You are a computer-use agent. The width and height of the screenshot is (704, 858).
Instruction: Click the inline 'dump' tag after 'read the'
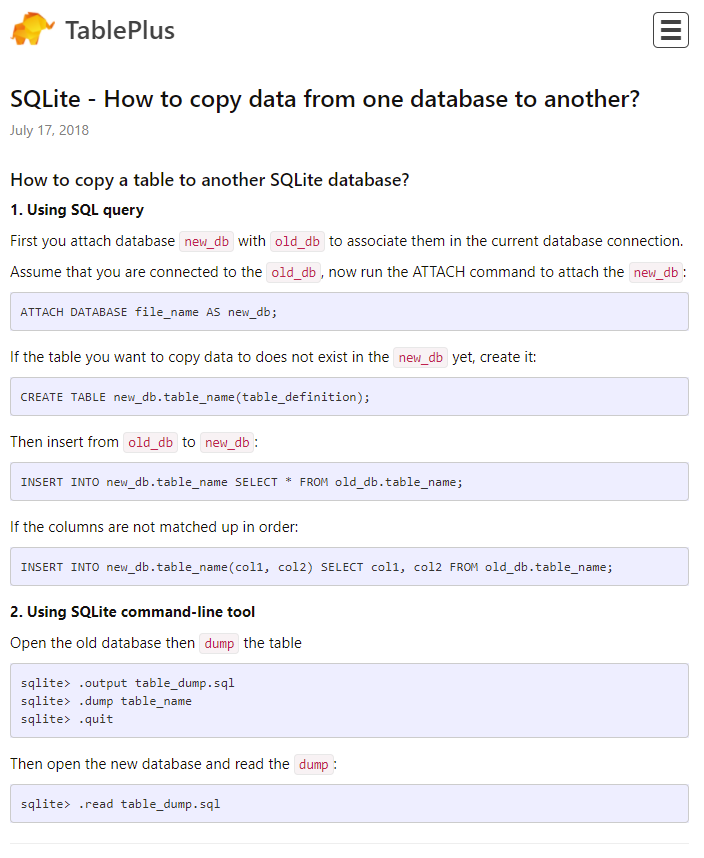point(313,765)
